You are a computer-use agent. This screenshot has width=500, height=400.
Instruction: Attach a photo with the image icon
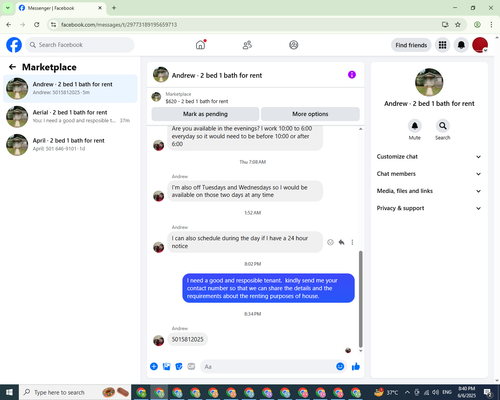166,367
